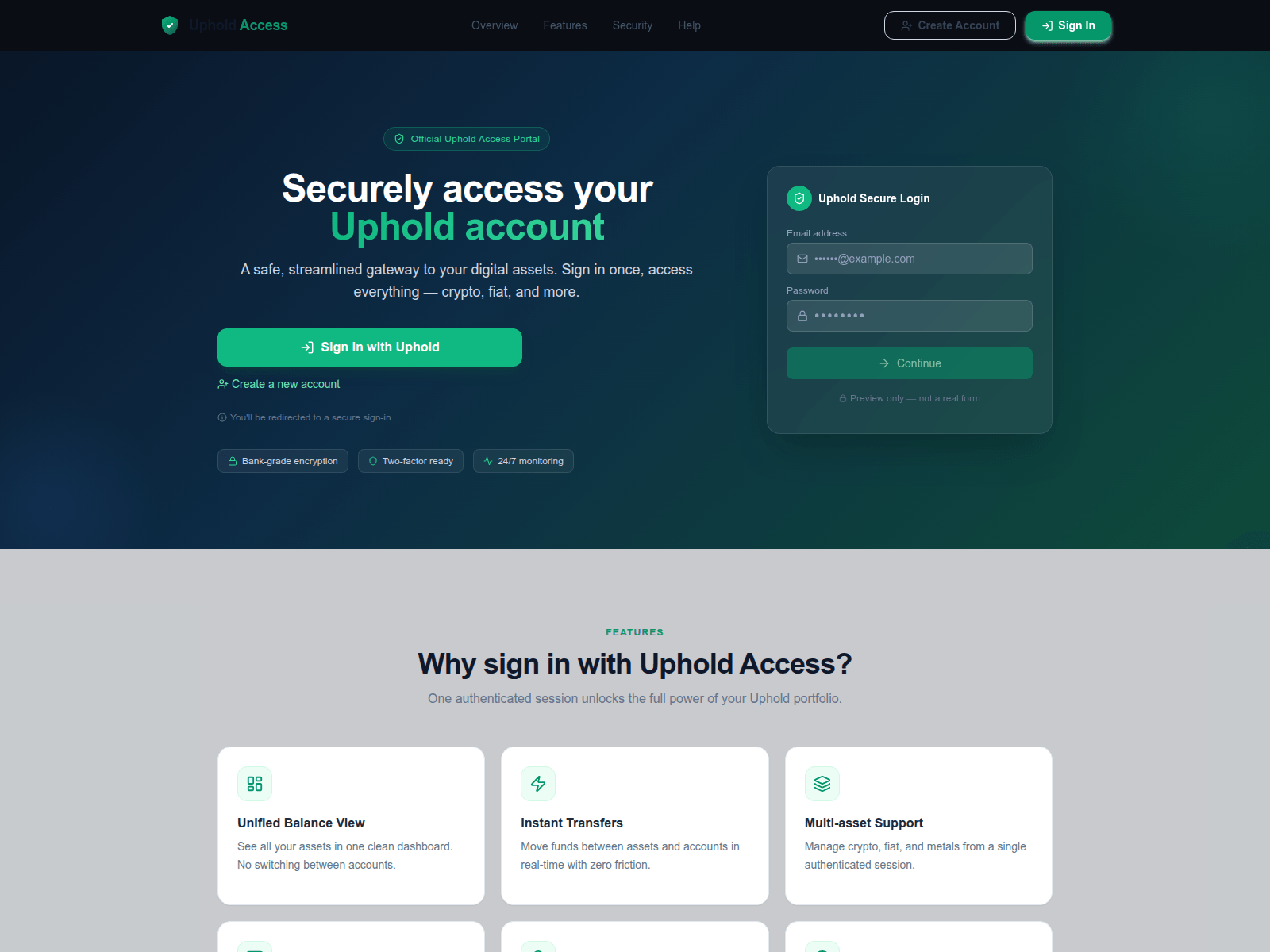Open the Security nav link
Screen dimensions: 1270x952
point(633,25)
